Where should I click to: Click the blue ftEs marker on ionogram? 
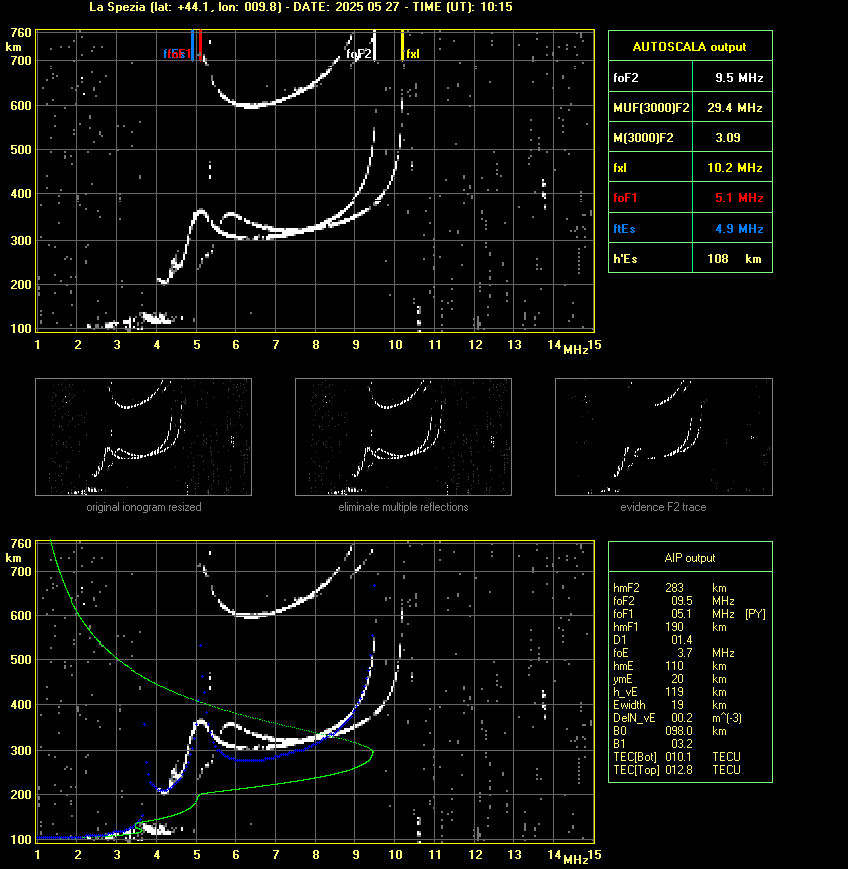(192, 45)
